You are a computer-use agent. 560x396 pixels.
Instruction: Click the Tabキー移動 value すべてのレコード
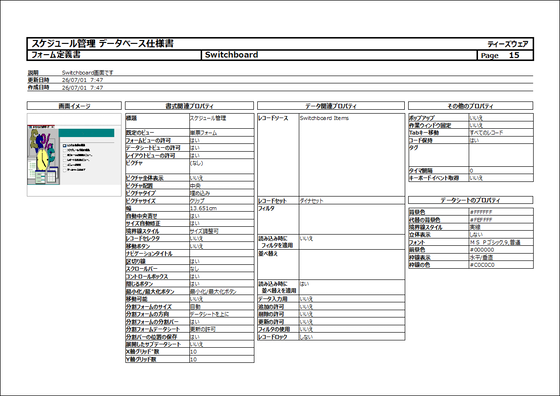486,132
